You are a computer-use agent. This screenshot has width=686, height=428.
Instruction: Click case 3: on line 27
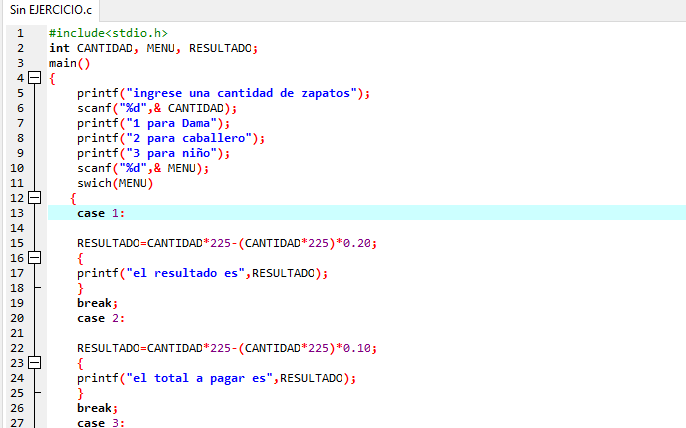pos(101,423)
